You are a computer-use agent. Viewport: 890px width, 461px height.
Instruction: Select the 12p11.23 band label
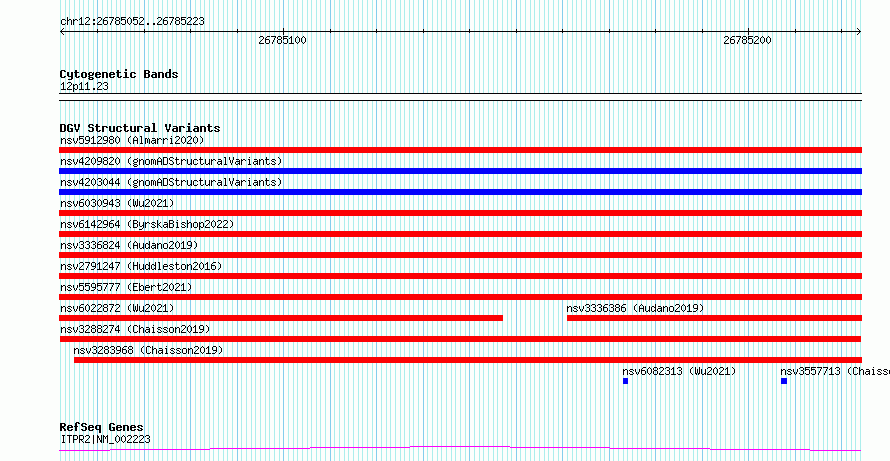[84, 86]
